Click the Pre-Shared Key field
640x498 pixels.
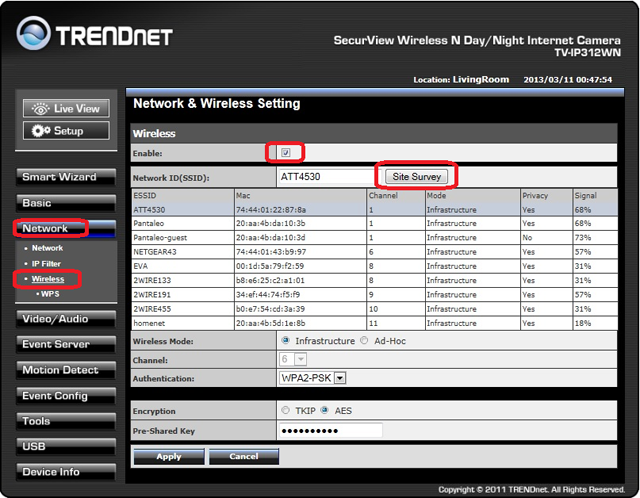click(330, 430)
